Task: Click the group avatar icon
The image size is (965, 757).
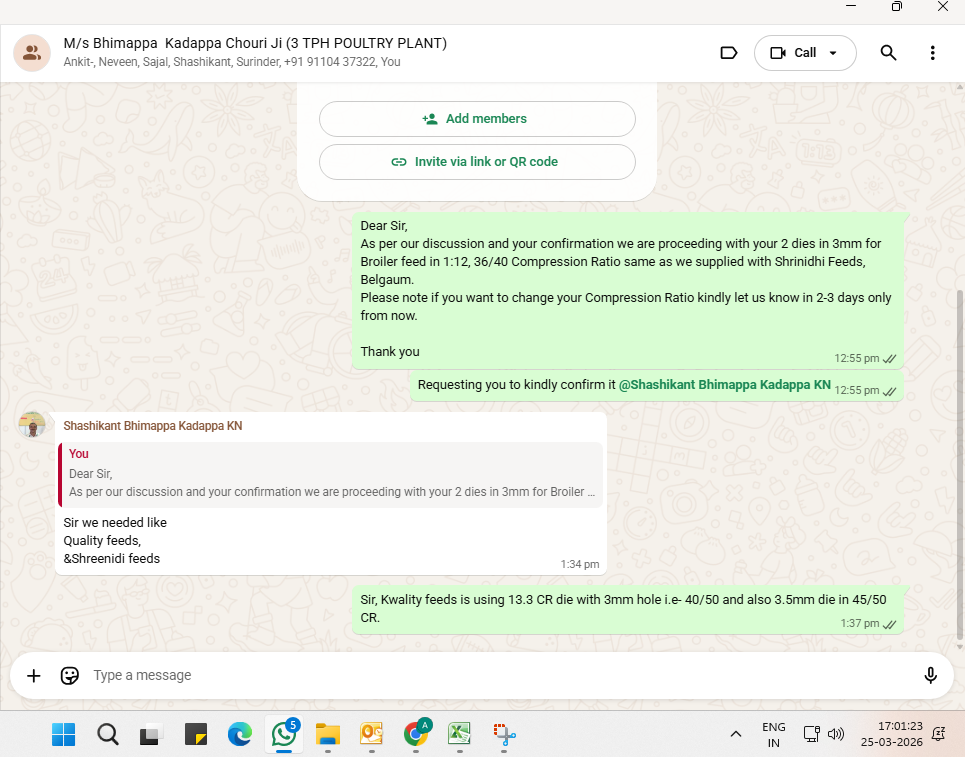Action: (32, 52)
